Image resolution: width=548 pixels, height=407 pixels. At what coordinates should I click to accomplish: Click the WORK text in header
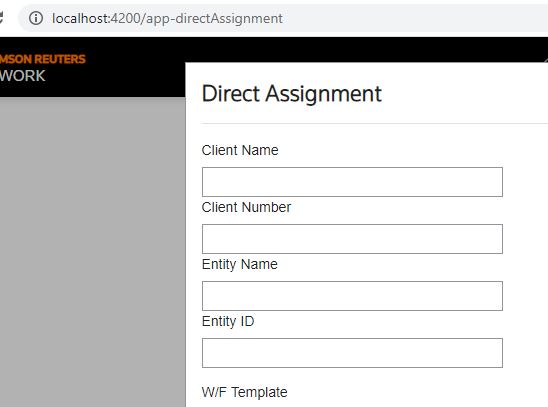point(23,76)
